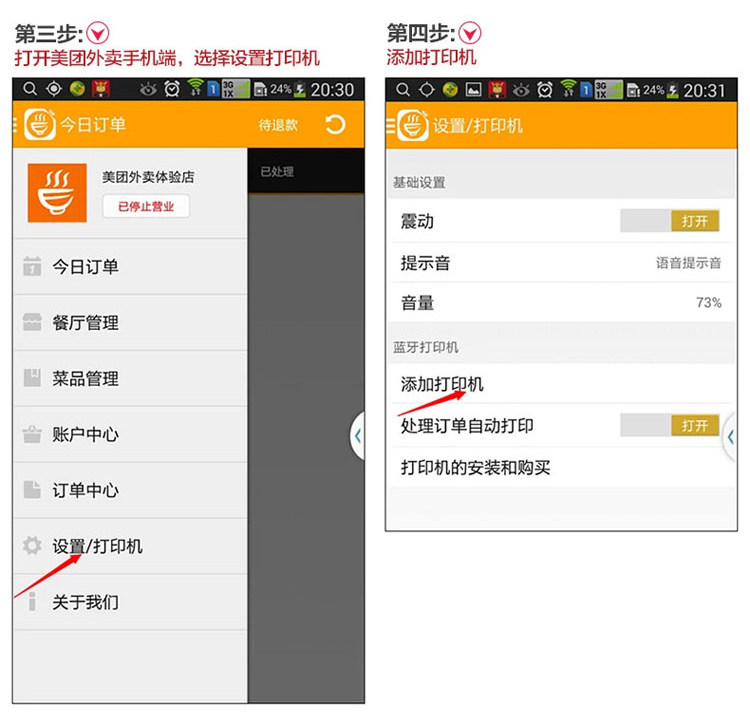Screen dimensions: 750x719
Task: Tap the location target icon in left status bar
Action: click(54, 89)
